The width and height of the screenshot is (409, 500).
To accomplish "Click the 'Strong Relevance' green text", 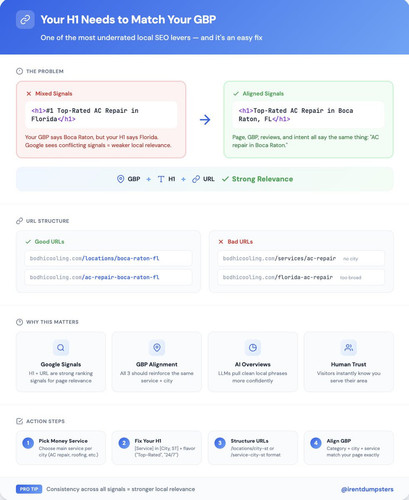I will (x=262, y=179).
